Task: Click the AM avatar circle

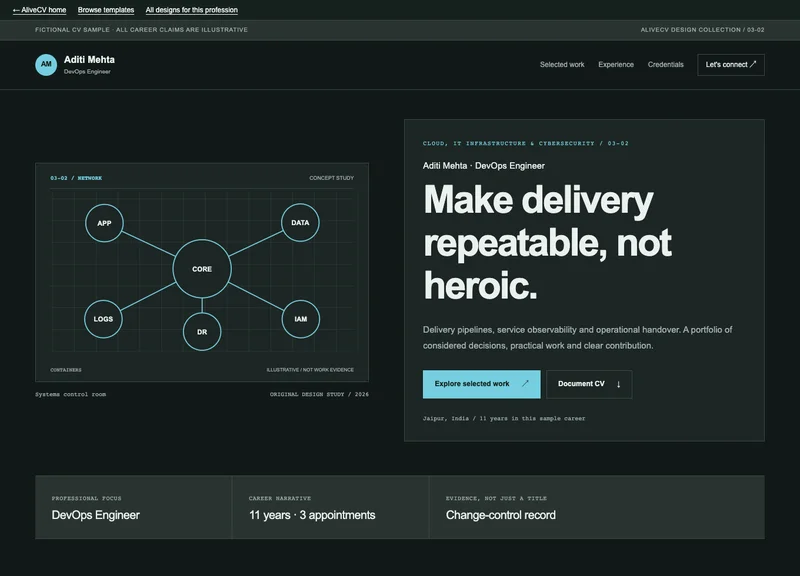Action: (46, 65)
